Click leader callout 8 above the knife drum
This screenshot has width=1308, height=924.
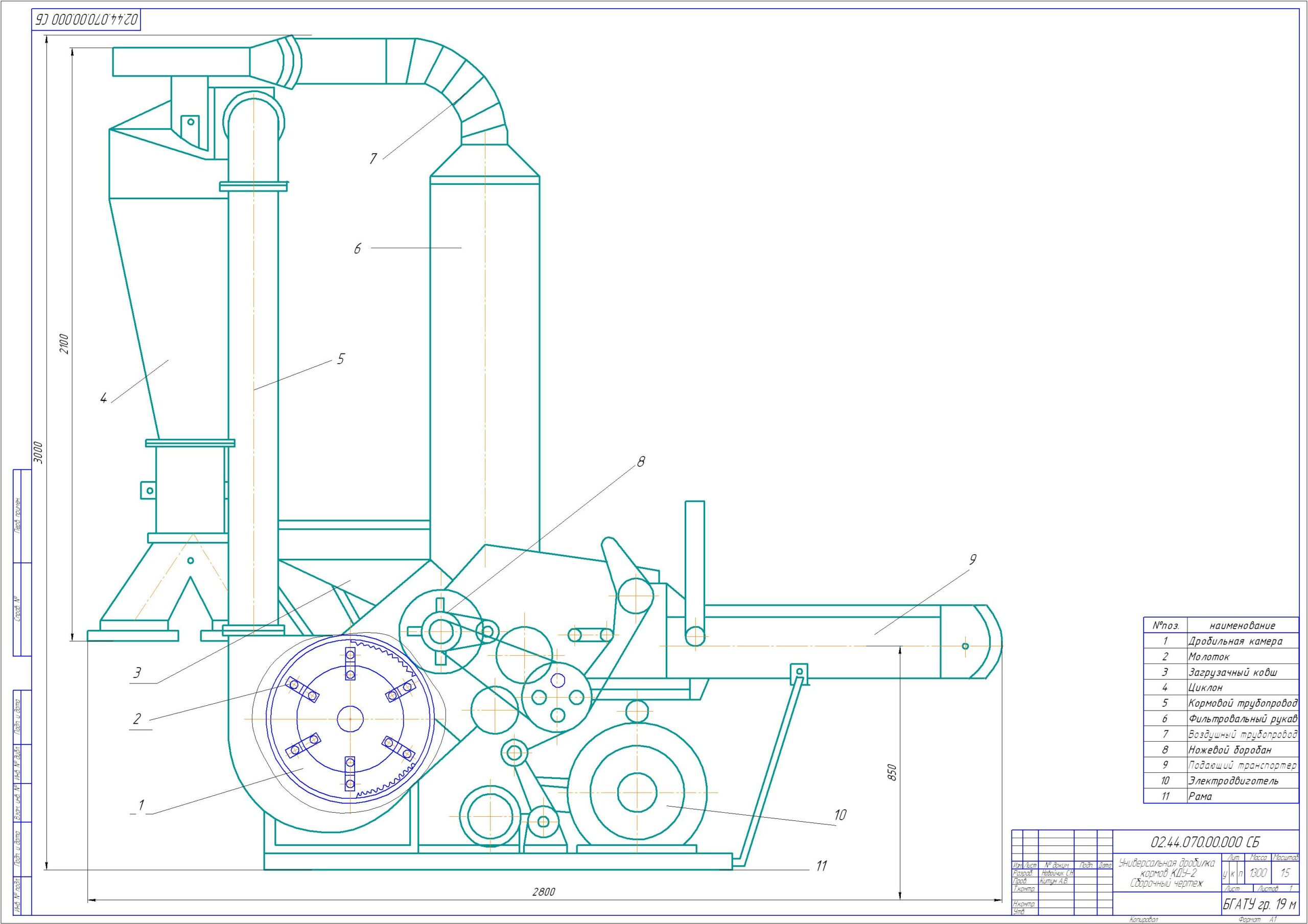[x=641, y=462]
